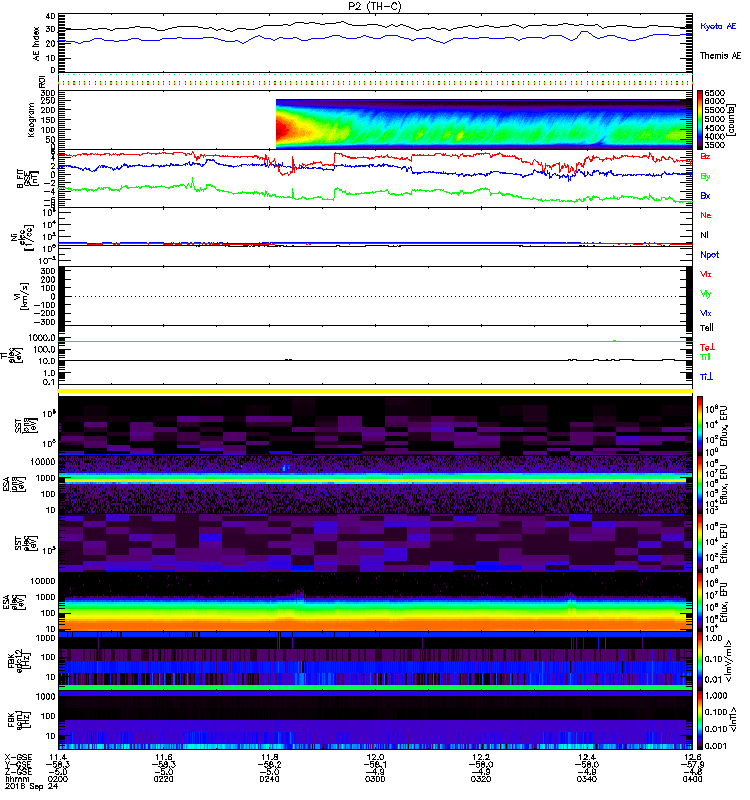The image size is (750, 800).
Task: Click the keogram counts color bar
Action: pyautogui.click(x=701, y=119)
